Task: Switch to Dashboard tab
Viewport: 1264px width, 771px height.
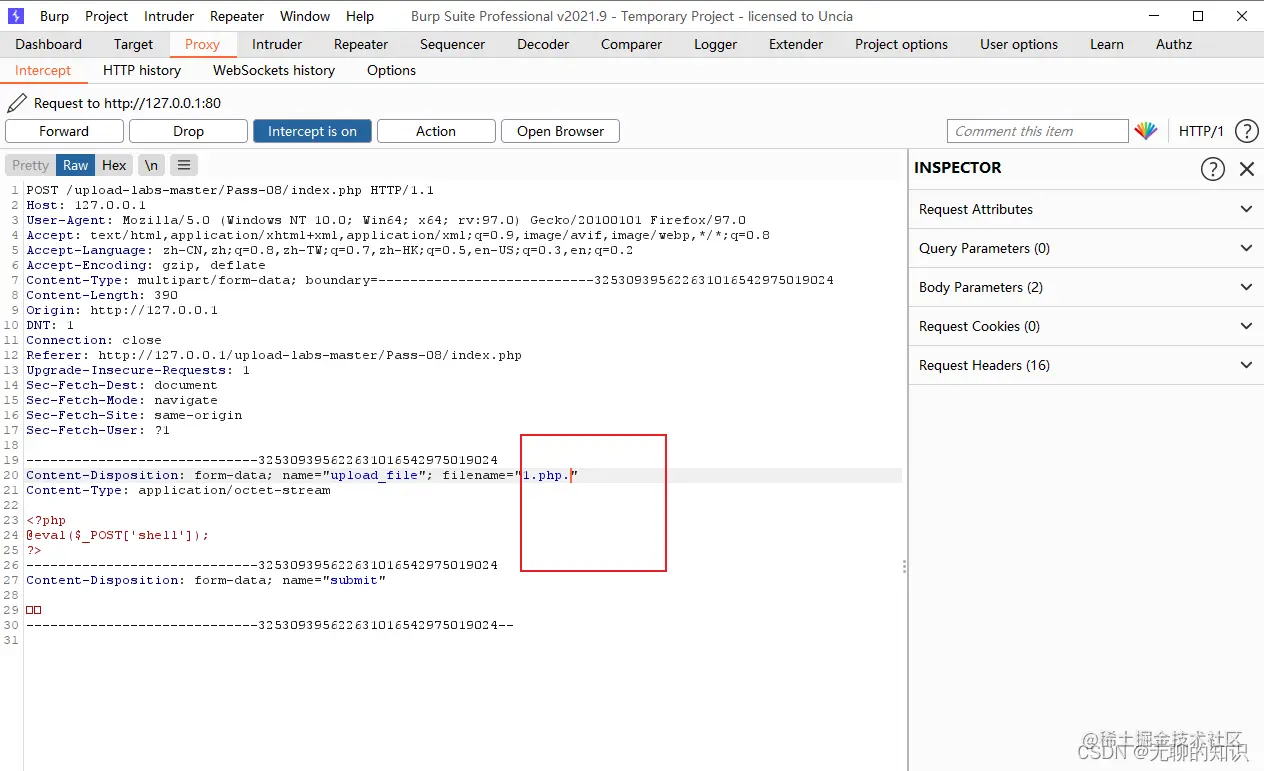Action: pos(48,44)
